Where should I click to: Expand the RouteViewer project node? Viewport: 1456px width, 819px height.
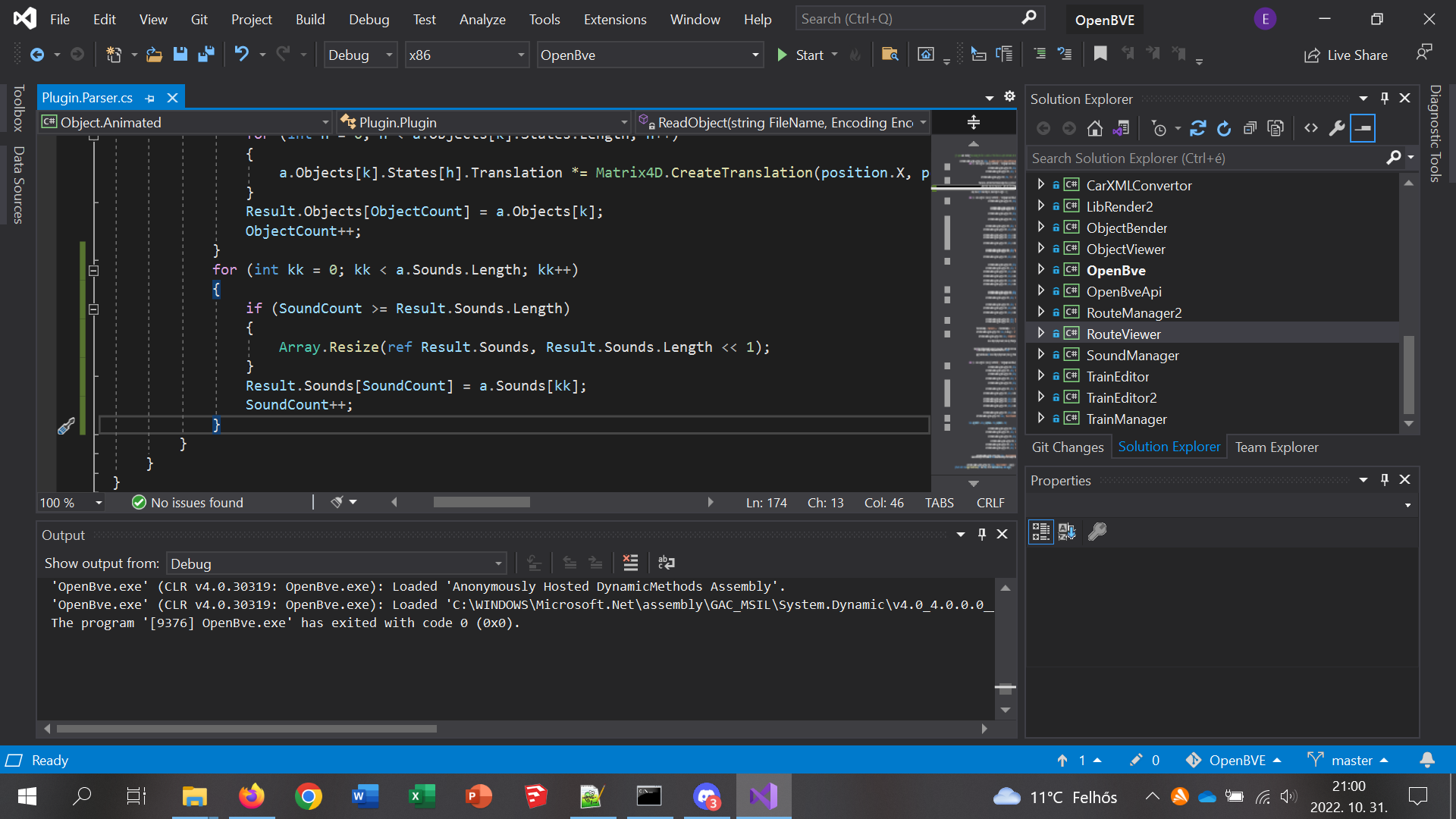(1041, 334)
